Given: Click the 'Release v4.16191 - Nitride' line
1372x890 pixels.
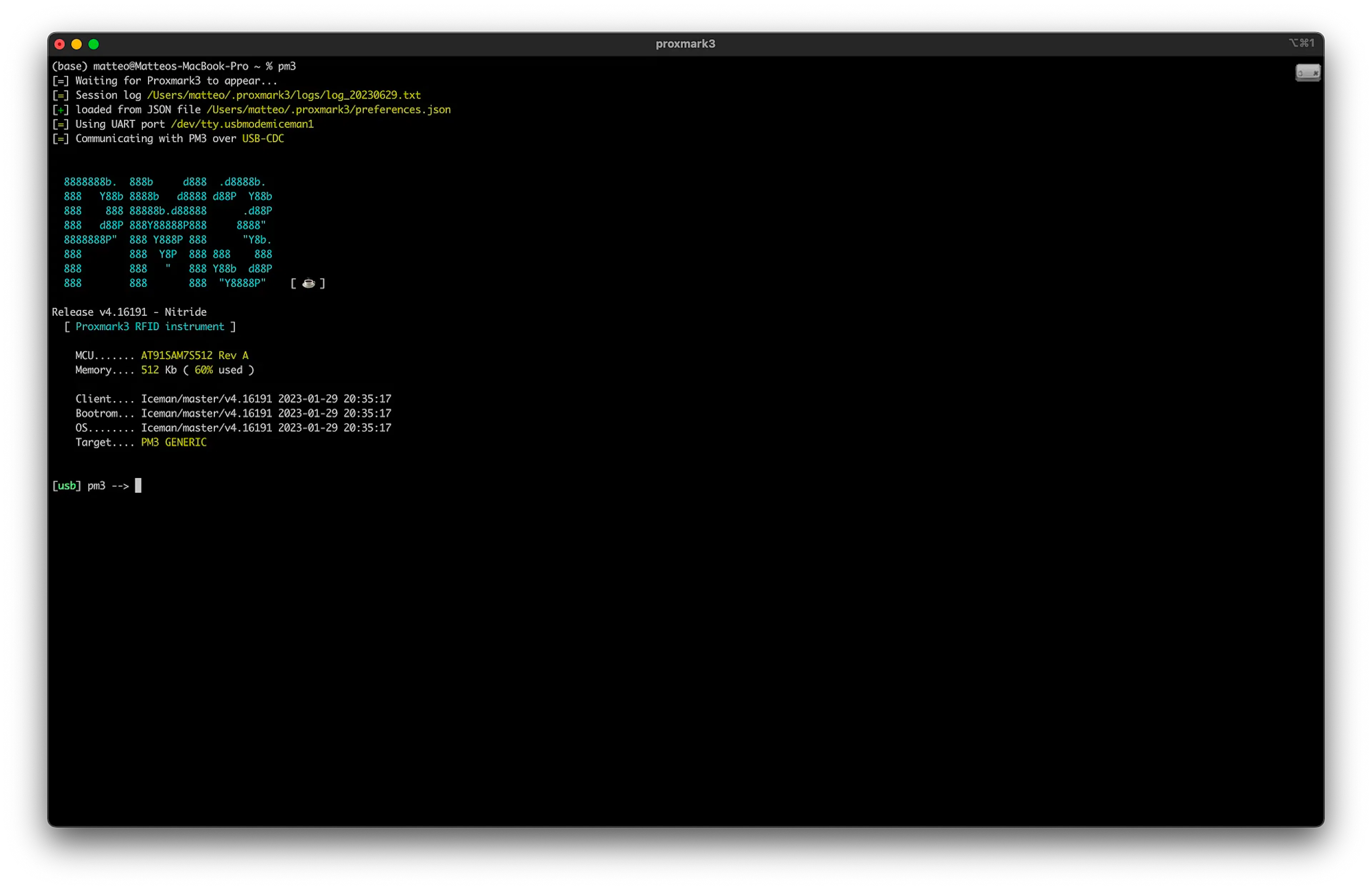Looking at the screenshot, I should (x=129, y=312).
